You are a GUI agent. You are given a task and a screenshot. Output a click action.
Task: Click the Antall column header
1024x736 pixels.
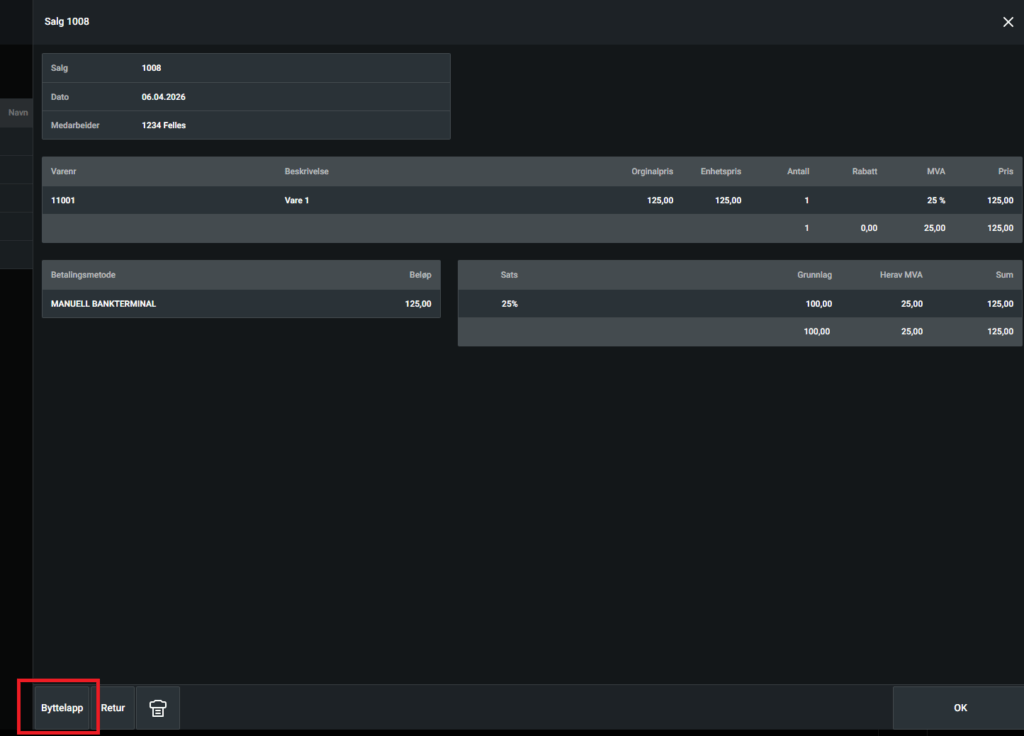(797, 171)
